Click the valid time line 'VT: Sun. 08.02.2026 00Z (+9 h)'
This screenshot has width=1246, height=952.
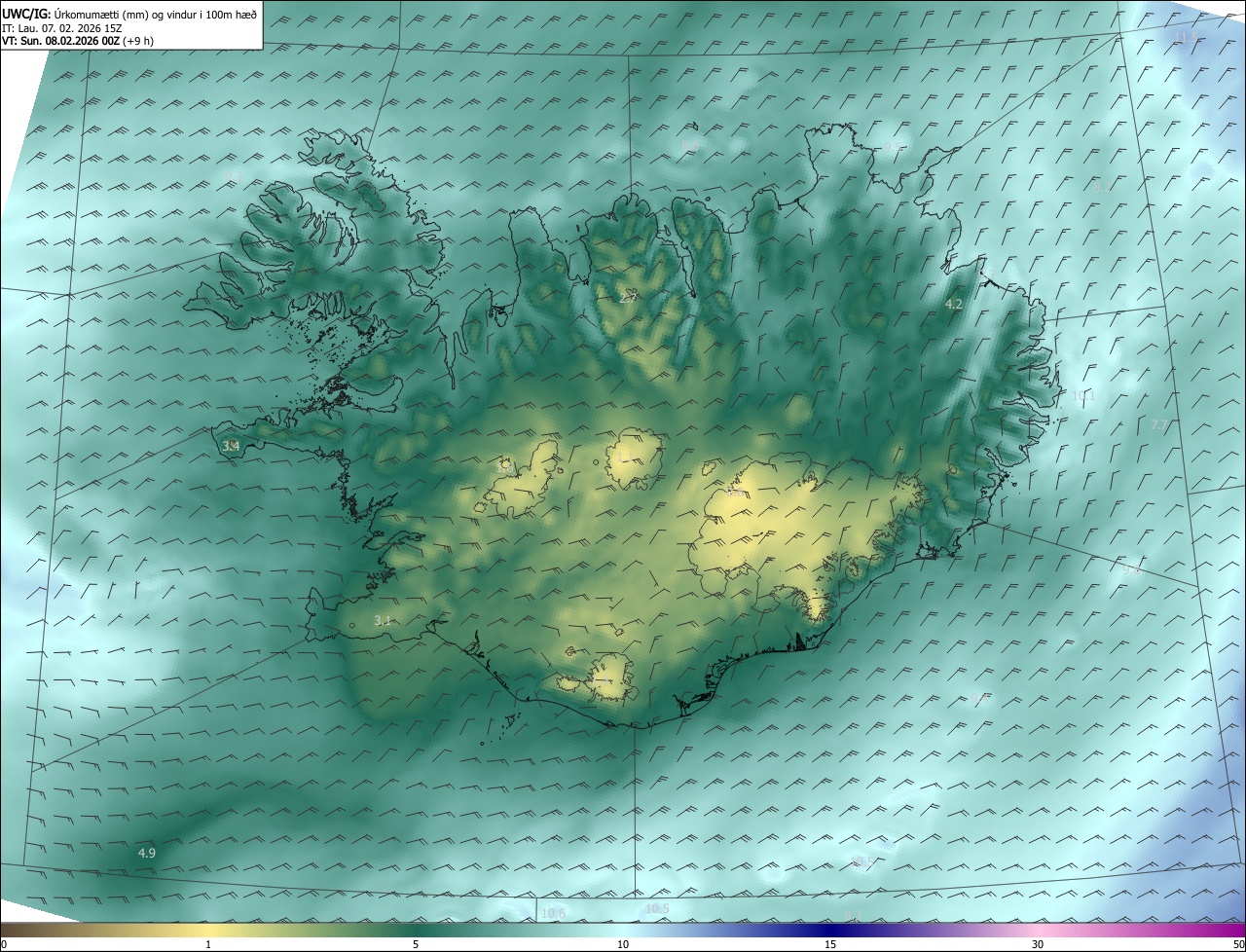tap(78, 41)
